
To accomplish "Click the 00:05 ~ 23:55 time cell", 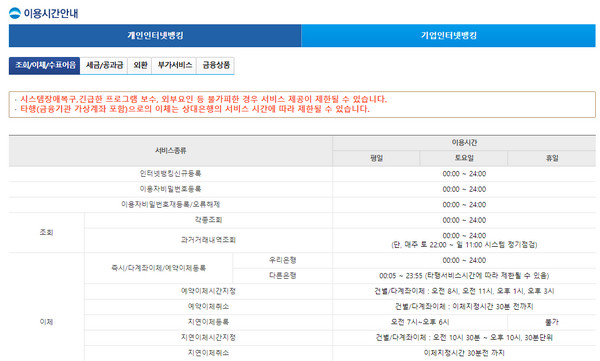I will (x=464, y=276).
